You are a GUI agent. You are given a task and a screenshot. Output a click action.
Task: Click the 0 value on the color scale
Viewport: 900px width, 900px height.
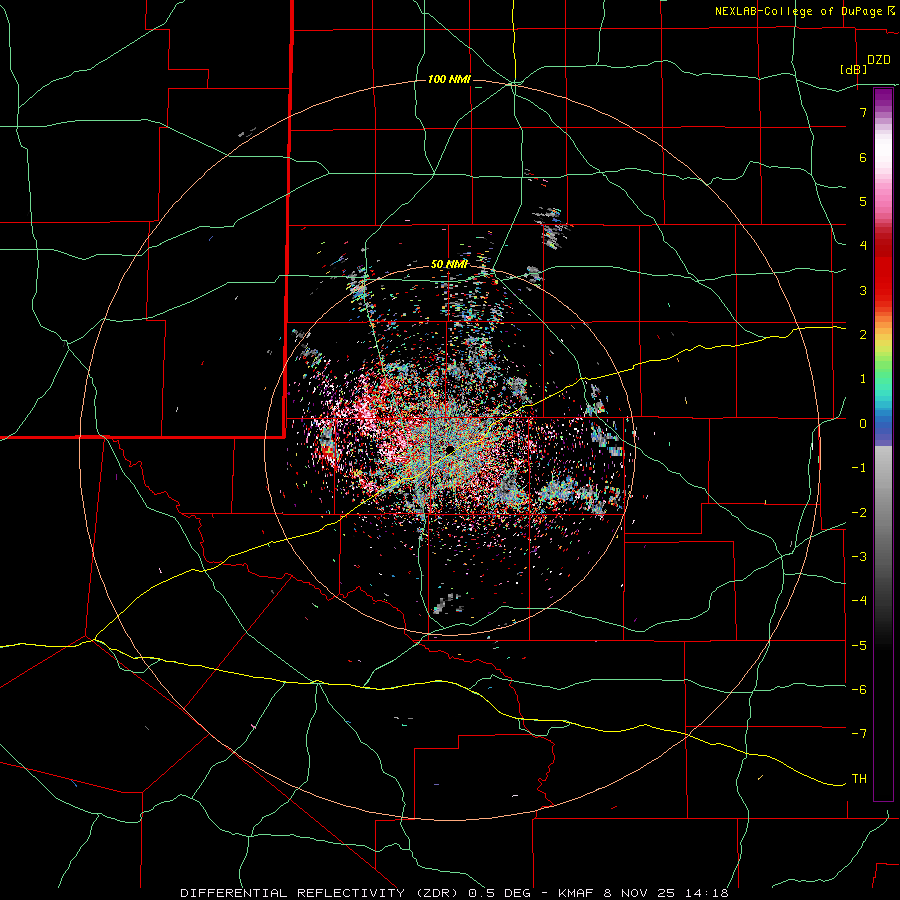[x=863, y=424]
